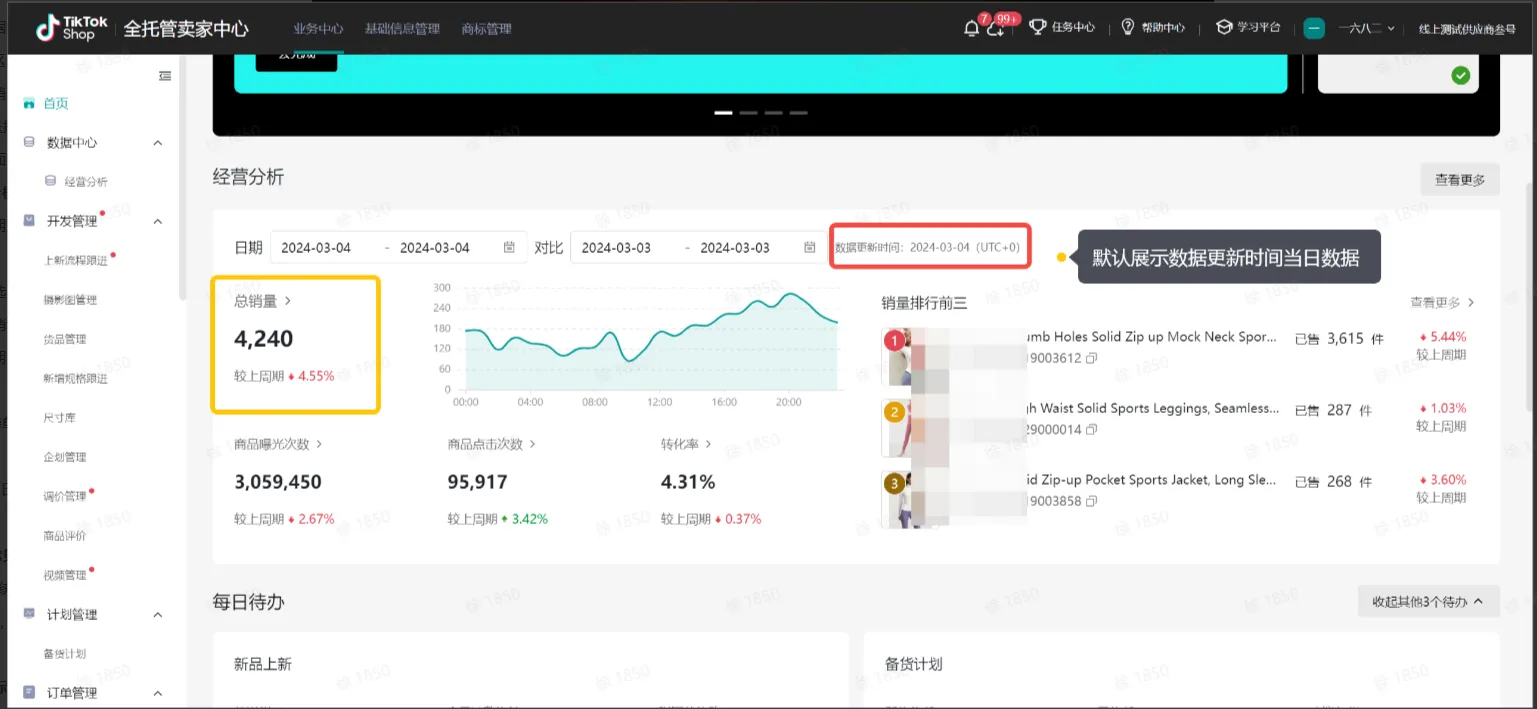
Task: Switch to 商标管理 tab
Action: tap(487, 29)
